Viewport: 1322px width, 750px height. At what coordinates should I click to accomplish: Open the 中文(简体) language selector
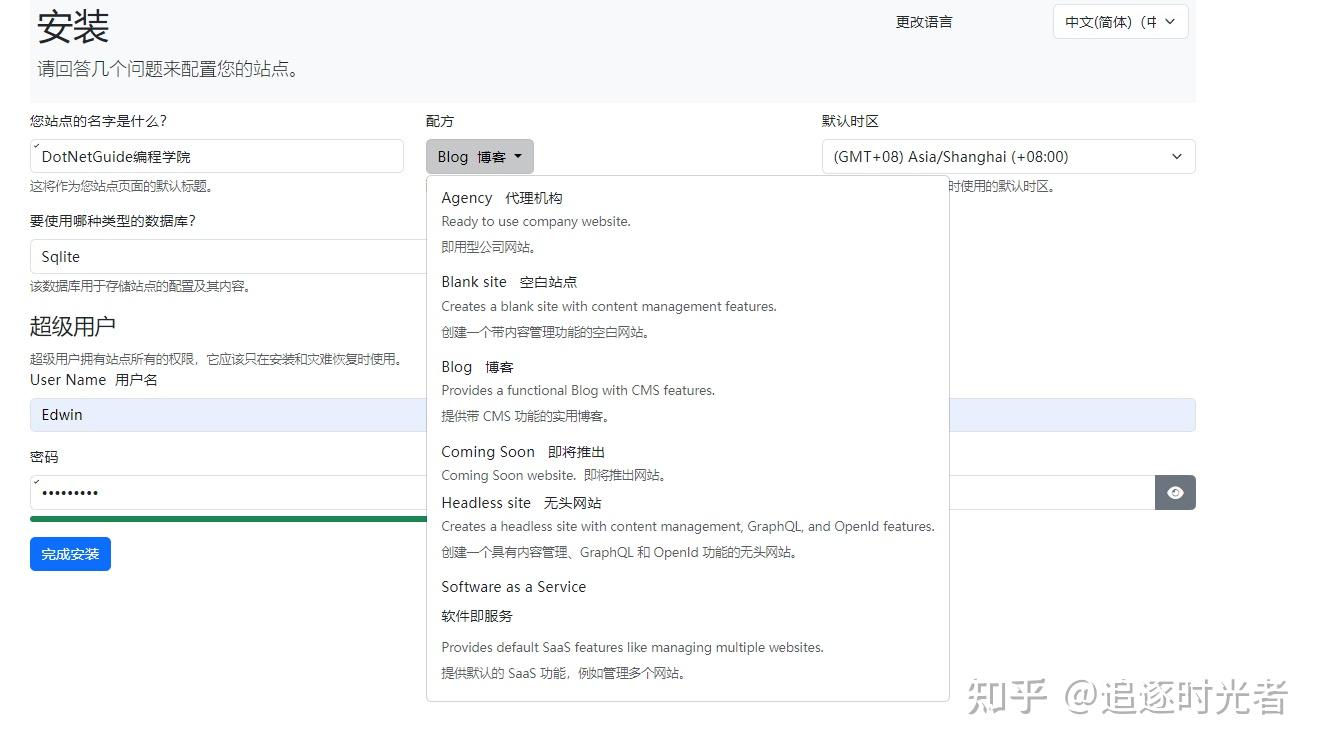point(1119,21)
